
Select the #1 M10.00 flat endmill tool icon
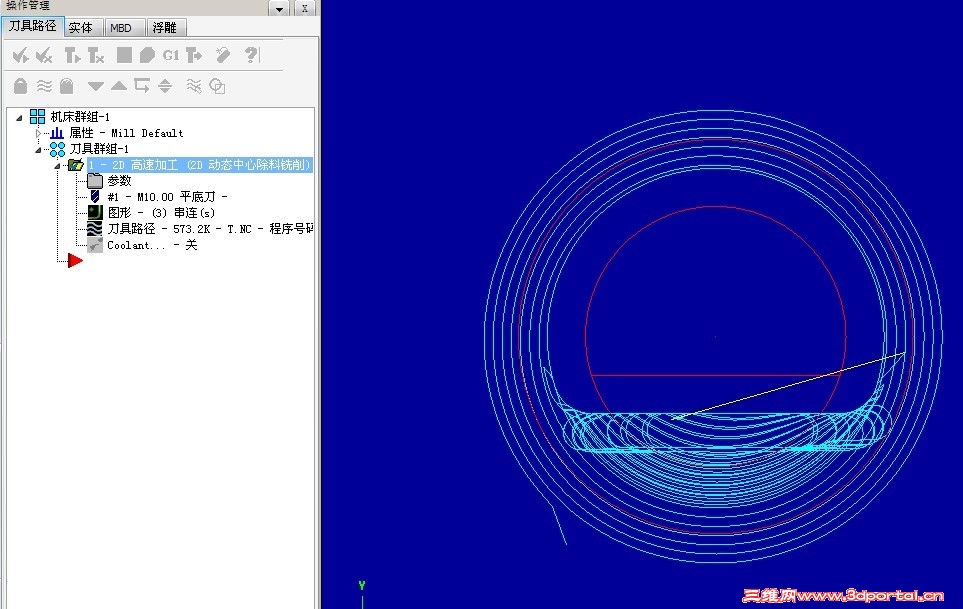pyautogui.click(x=93, y=196)
